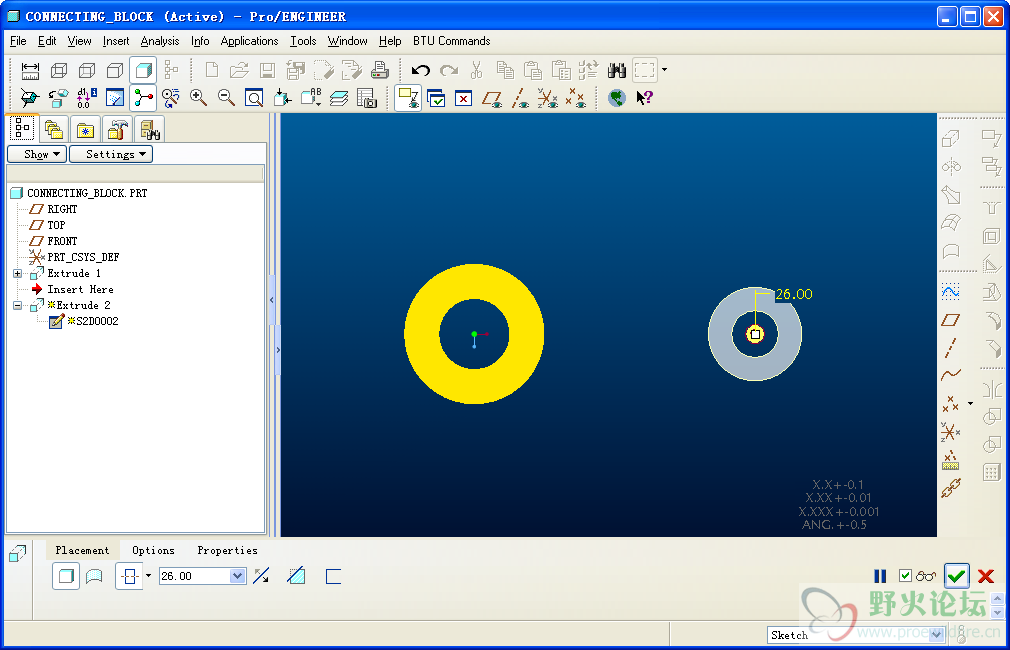Toggle Extrude as surface option
Image resolution: width=1010 pixels, height=650 pixels.
[94, 576]
